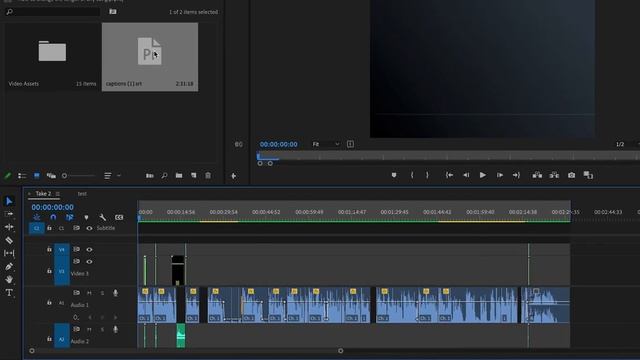
Task: Toggle Snap in timeline magnet icon
Action: (53, 218)
